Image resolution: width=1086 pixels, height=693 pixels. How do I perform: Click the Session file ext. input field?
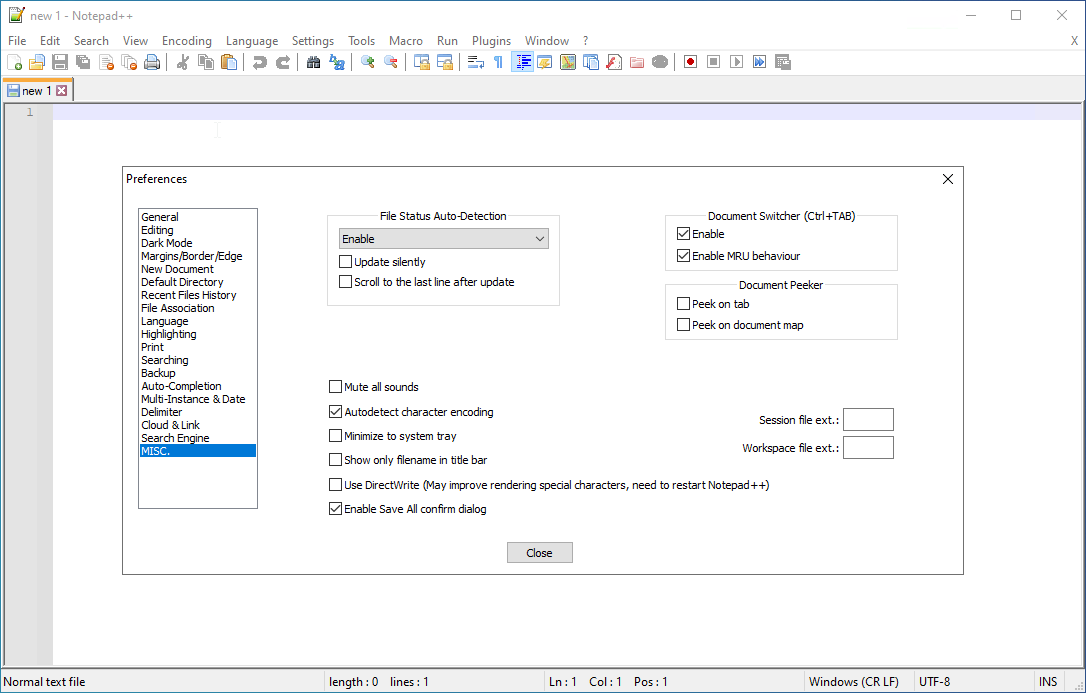click(x=868, y=420)
